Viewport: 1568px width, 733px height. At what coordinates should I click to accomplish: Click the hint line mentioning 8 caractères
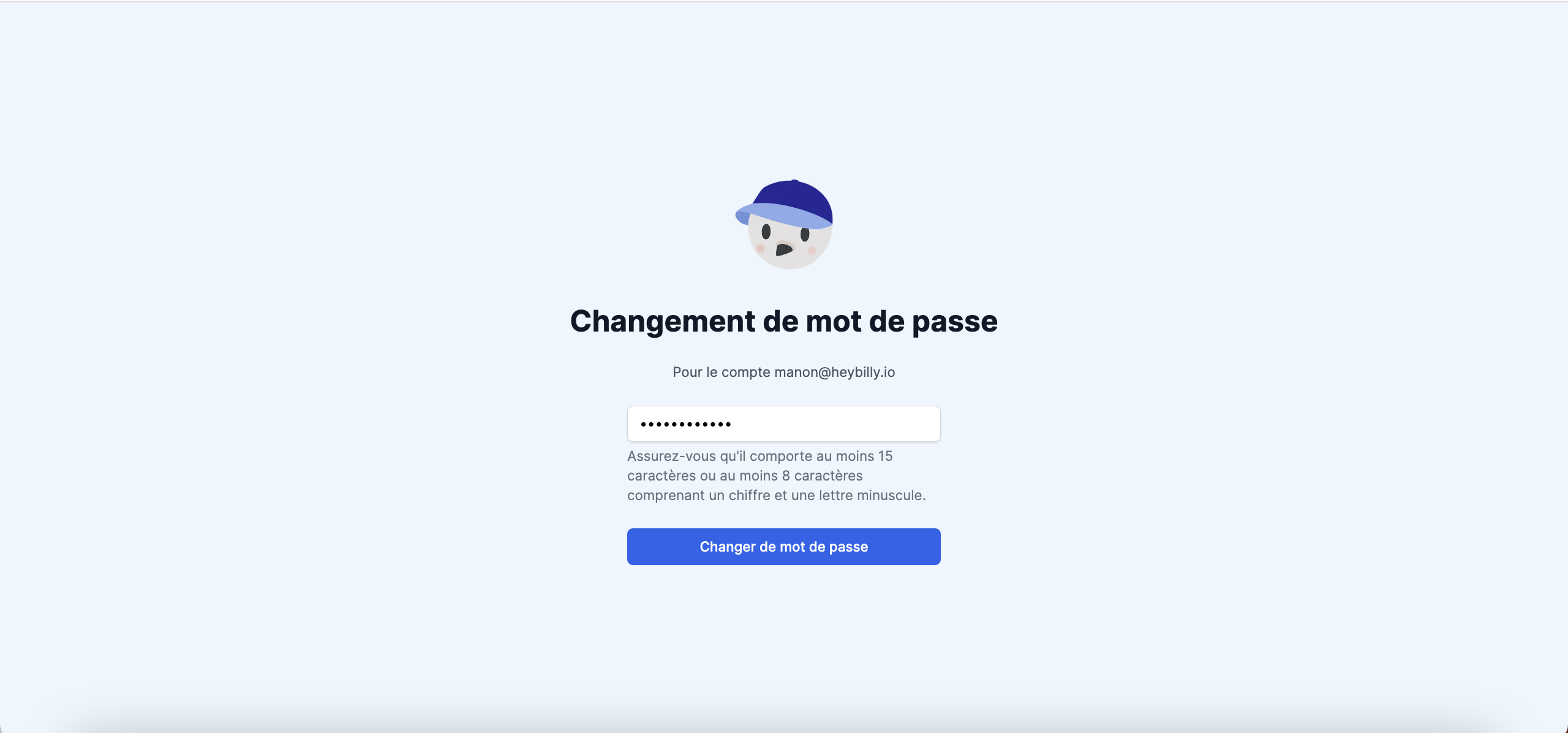(745, 476)
